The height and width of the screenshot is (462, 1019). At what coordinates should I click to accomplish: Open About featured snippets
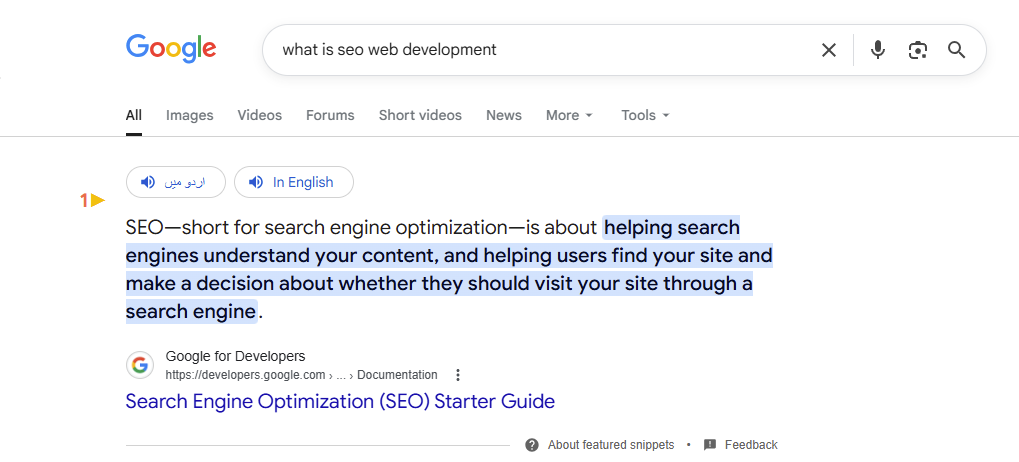tap(611, 445)
